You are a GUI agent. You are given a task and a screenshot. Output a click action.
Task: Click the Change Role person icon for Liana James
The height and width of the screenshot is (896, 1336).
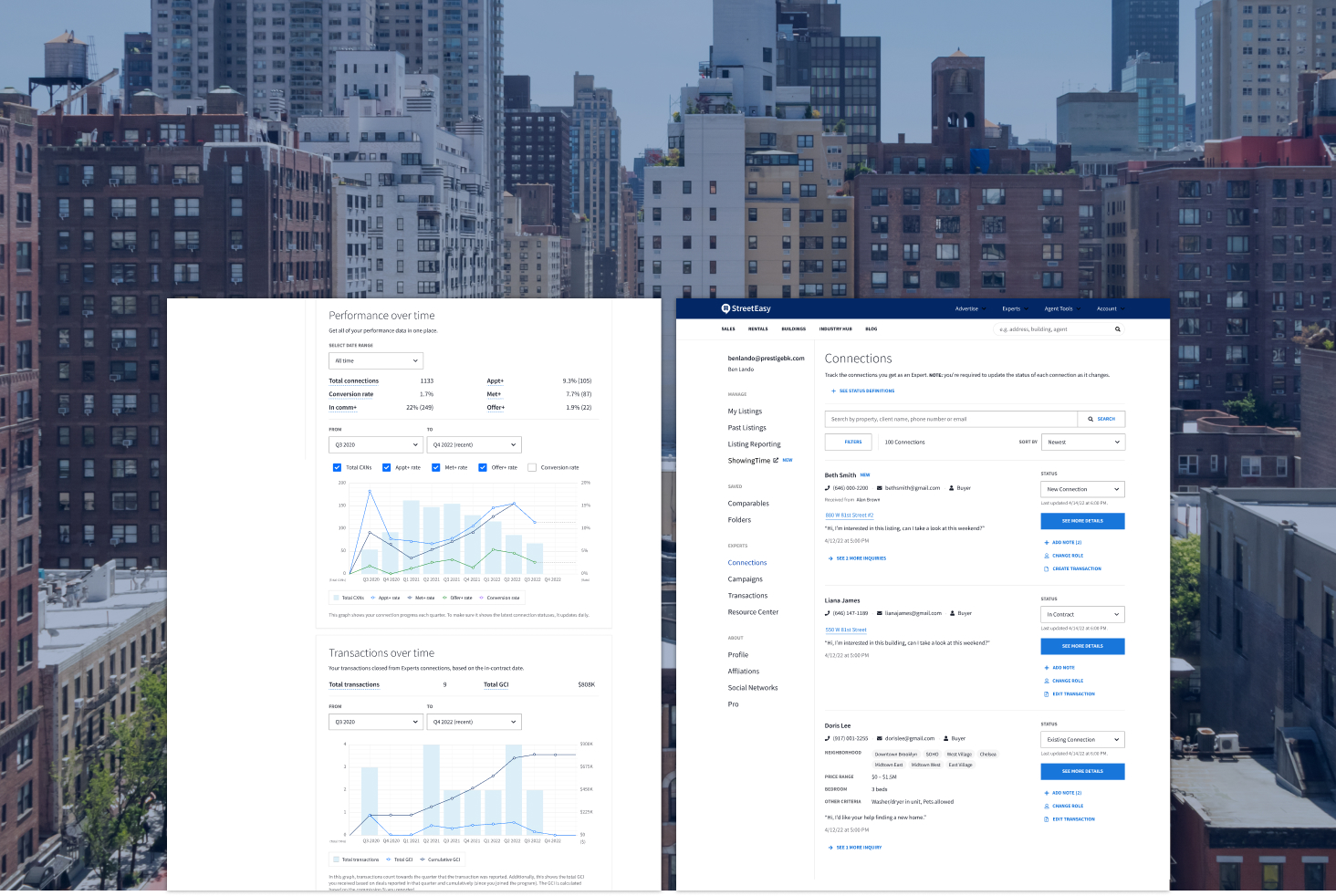click(x=1047, y=681)
